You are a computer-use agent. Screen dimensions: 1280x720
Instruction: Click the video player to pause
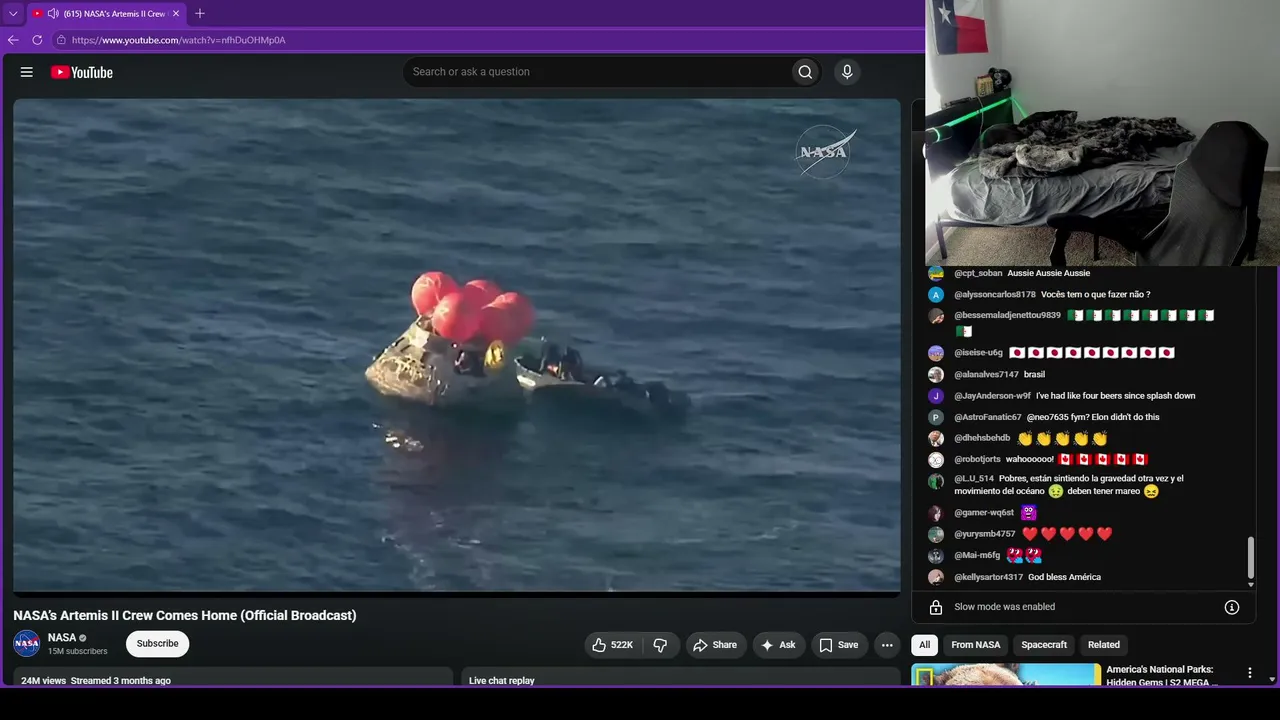tap(457, 345)
